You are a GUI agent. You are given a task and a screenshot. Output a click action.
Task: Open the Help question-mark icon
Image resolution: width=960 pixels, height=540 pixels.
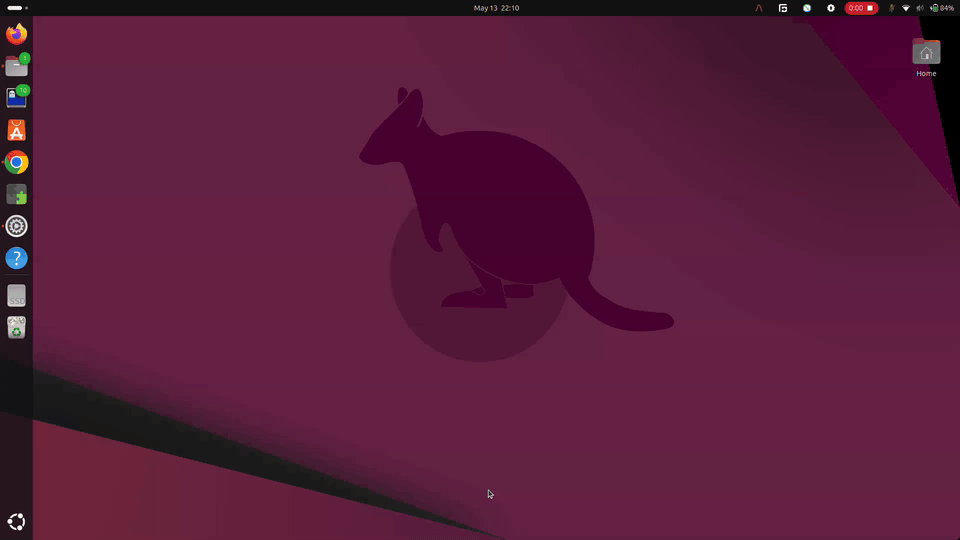[x=17, y=258]
